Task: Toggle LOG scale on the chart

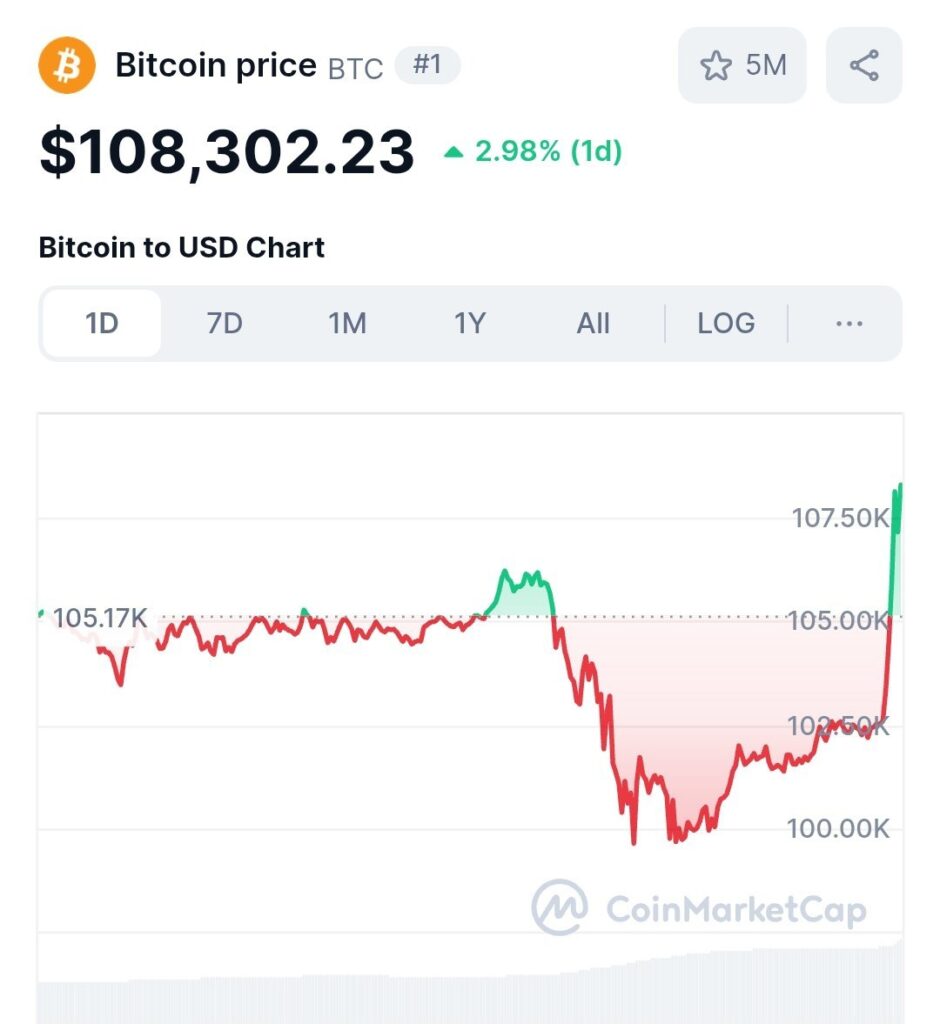Action: tap(726, 323)
